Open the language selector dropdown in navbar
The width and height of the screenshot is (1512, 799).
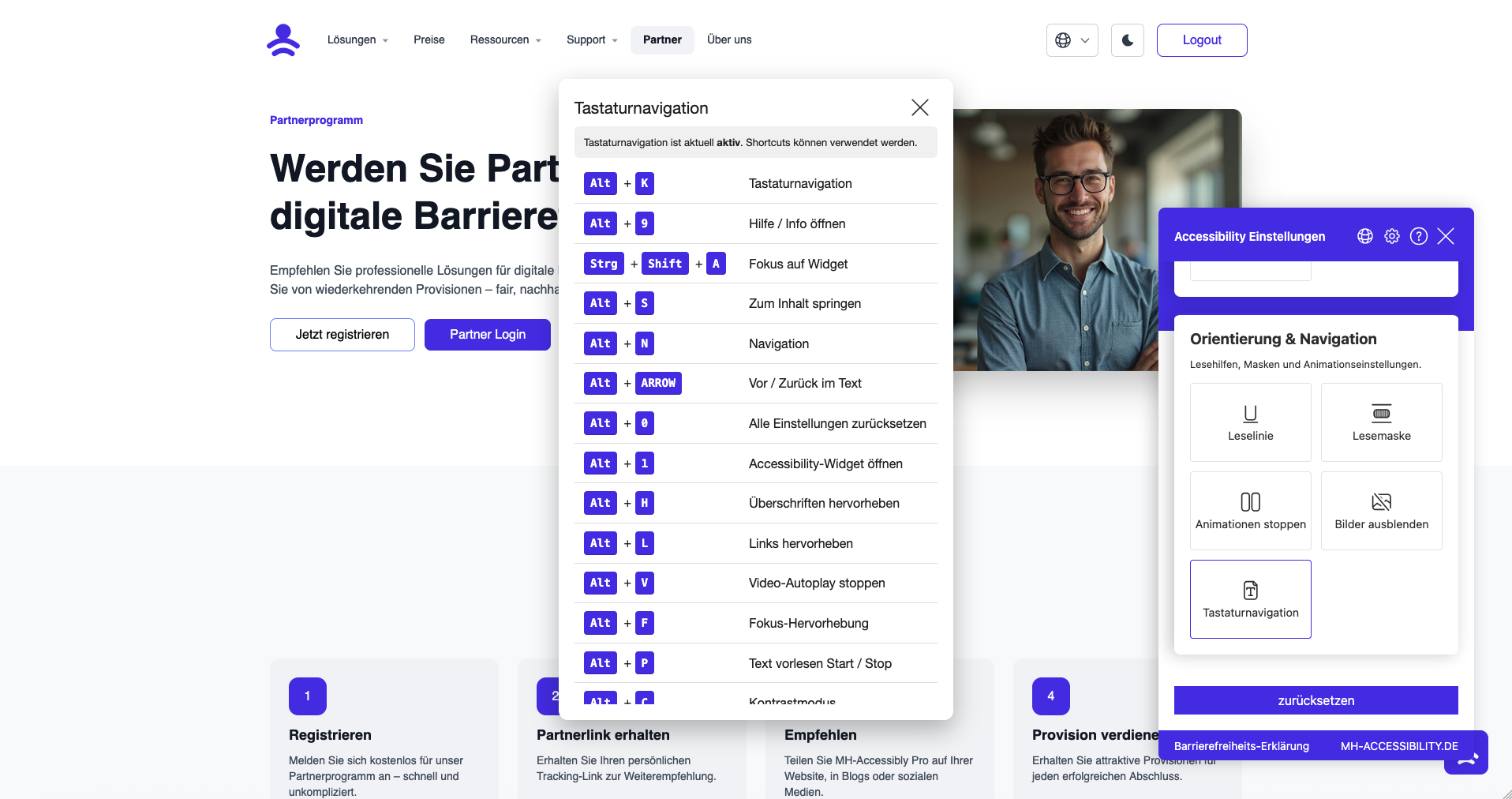point(1072,40)
